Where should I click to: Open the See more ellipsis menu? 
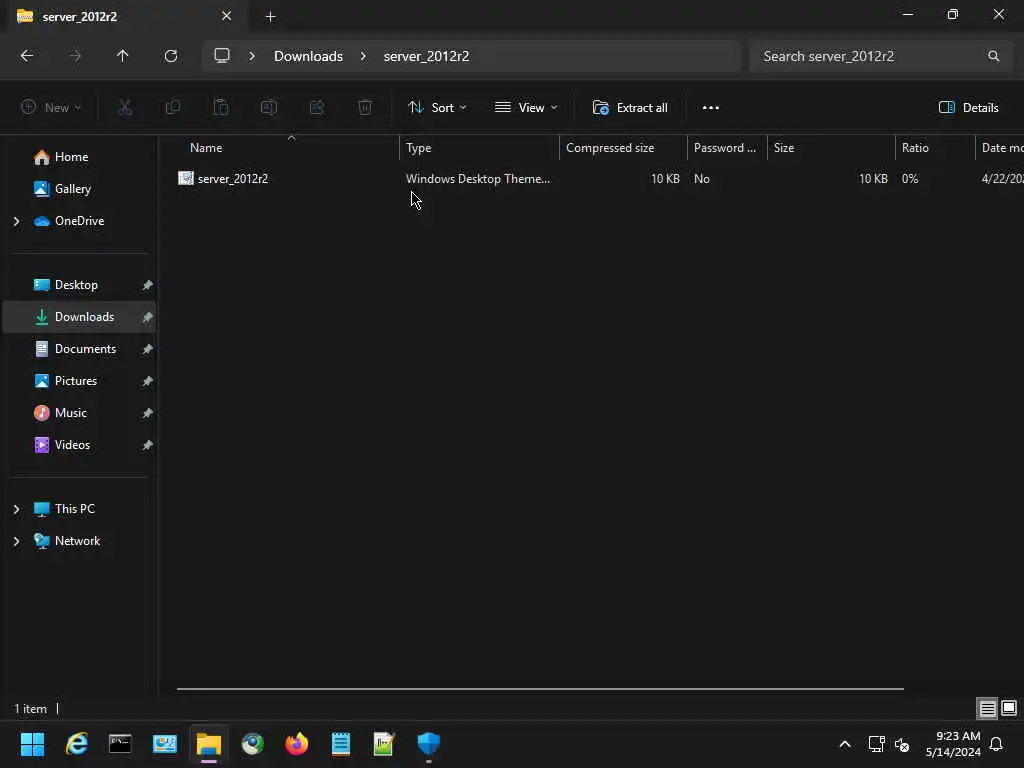click(711, 108)
